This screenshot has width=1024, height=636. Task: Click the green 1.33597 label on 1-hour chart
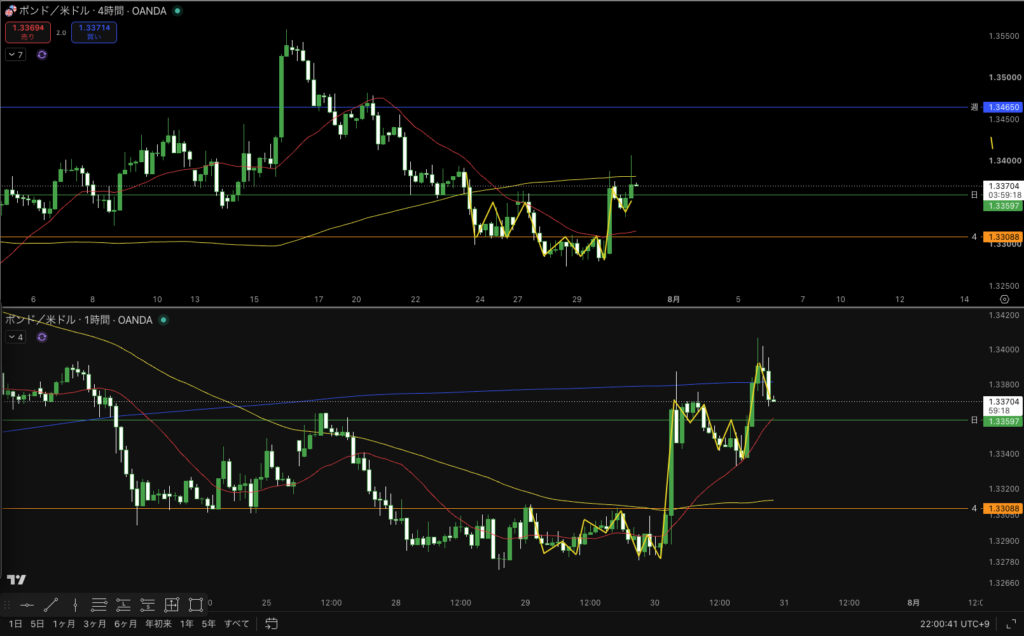pos(1003,422)
